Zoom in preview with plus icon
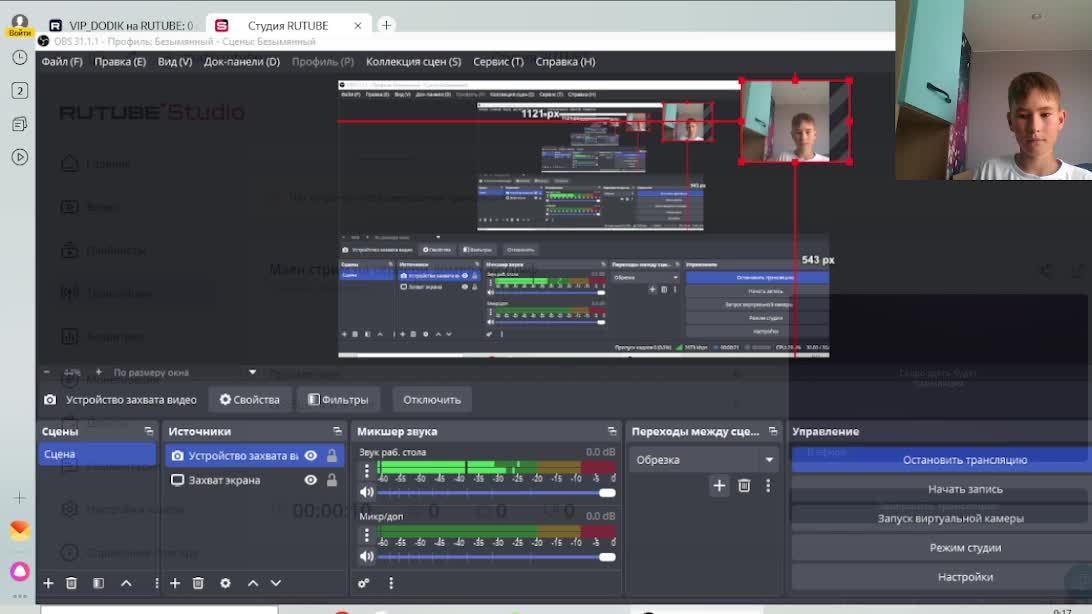The height and width of the screenshot is (614, 1092). (x=98, y=372)
